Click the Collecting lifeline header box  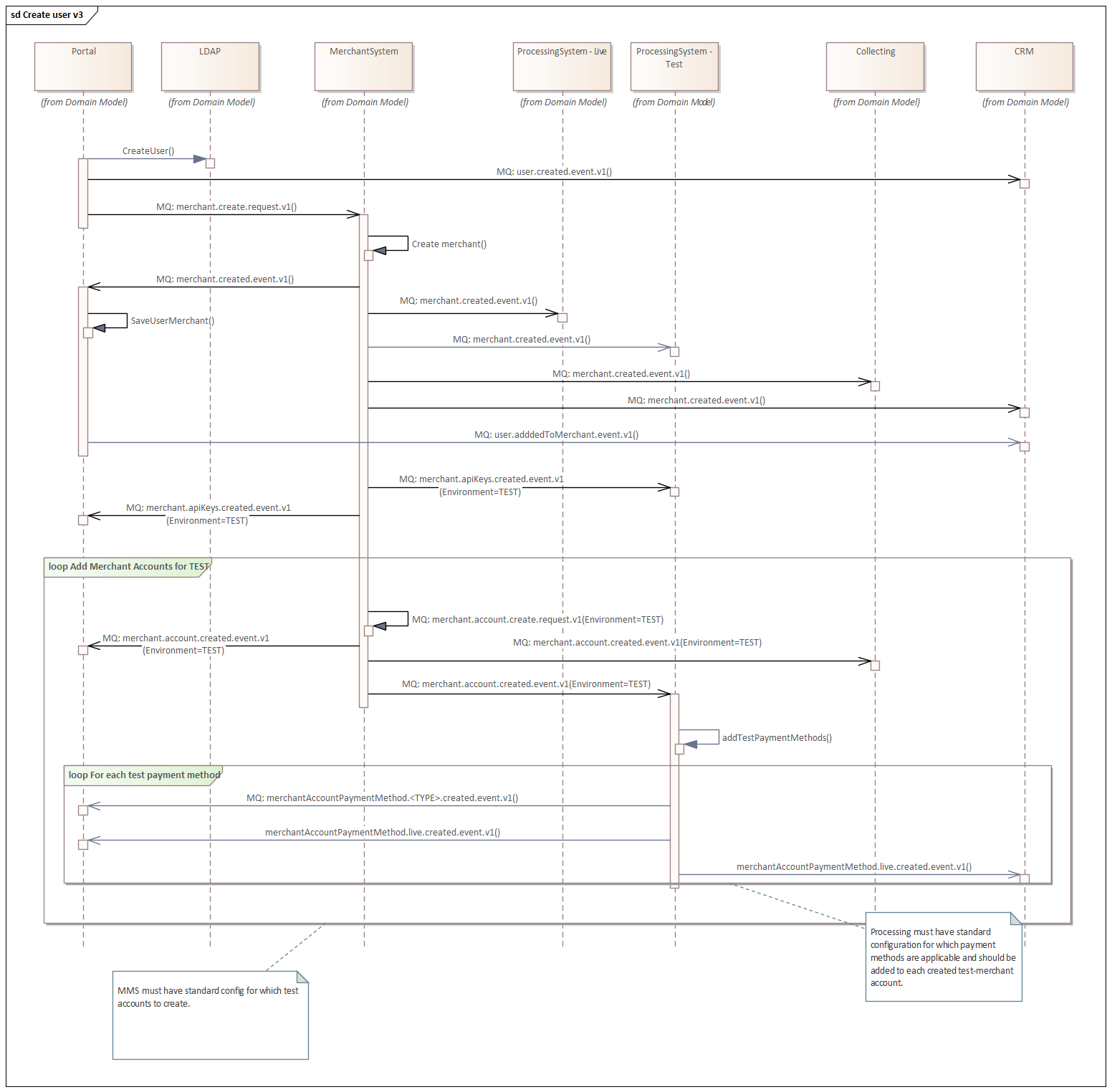tap(875, 66)
